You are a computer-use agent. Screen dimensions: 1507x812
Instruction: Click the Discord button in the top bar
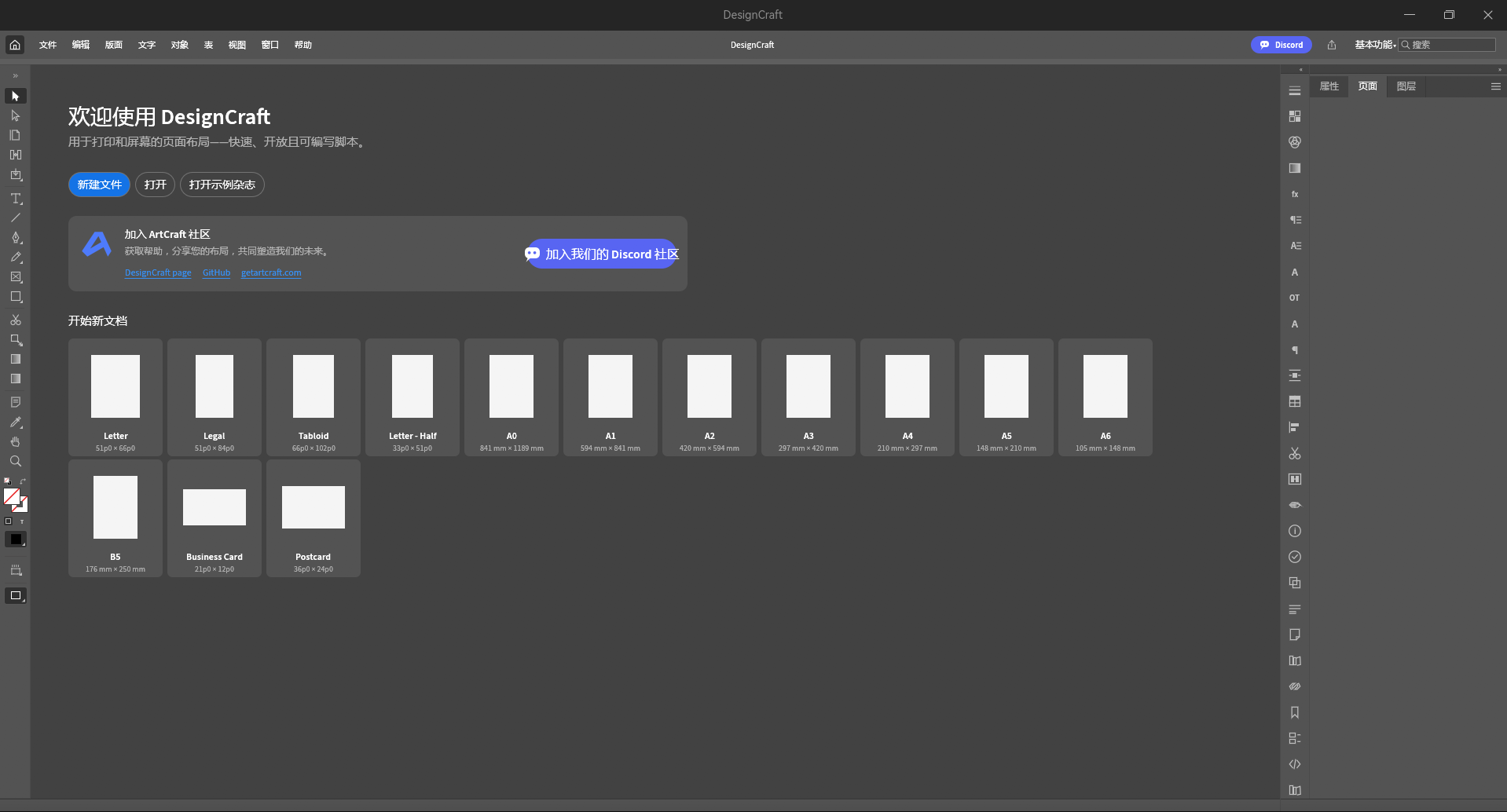coord(1281,45)
